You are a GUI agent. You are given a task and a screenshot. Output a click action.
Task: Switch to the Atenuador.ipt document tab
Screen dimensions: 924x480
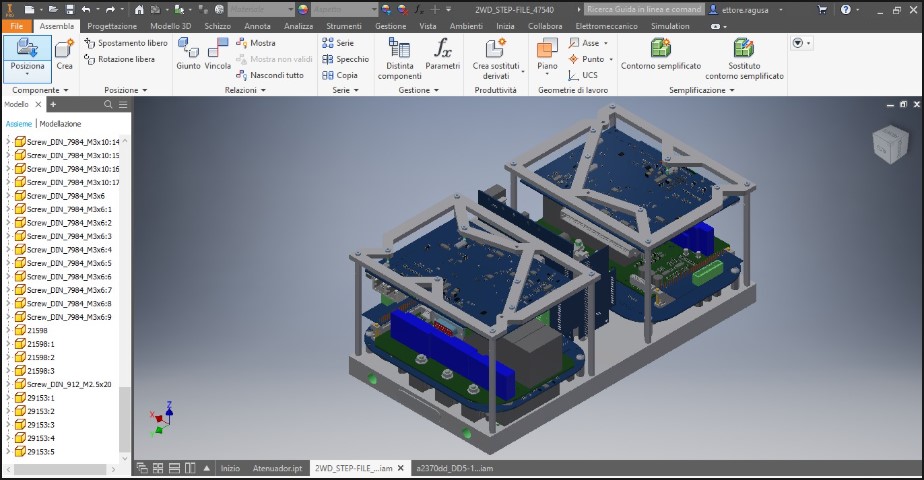(276, 467)
